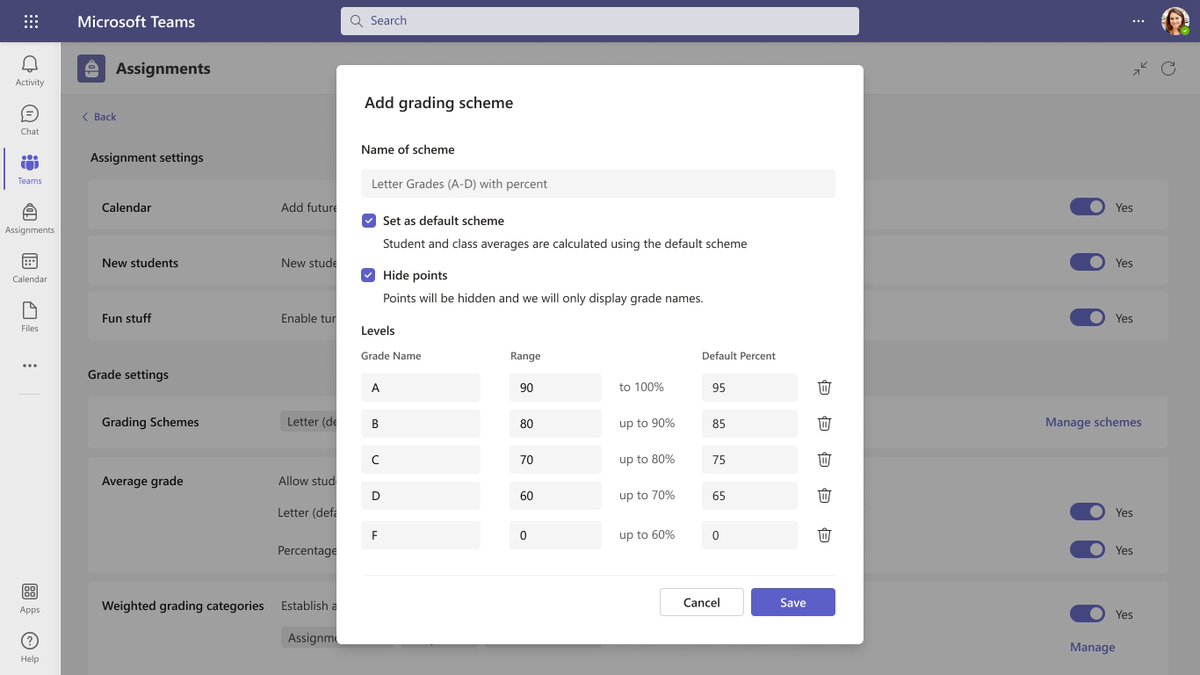The width and height of the screenshot is (1200, 675).
Task: Open Files from the sidebar
Action: point(29,316)
